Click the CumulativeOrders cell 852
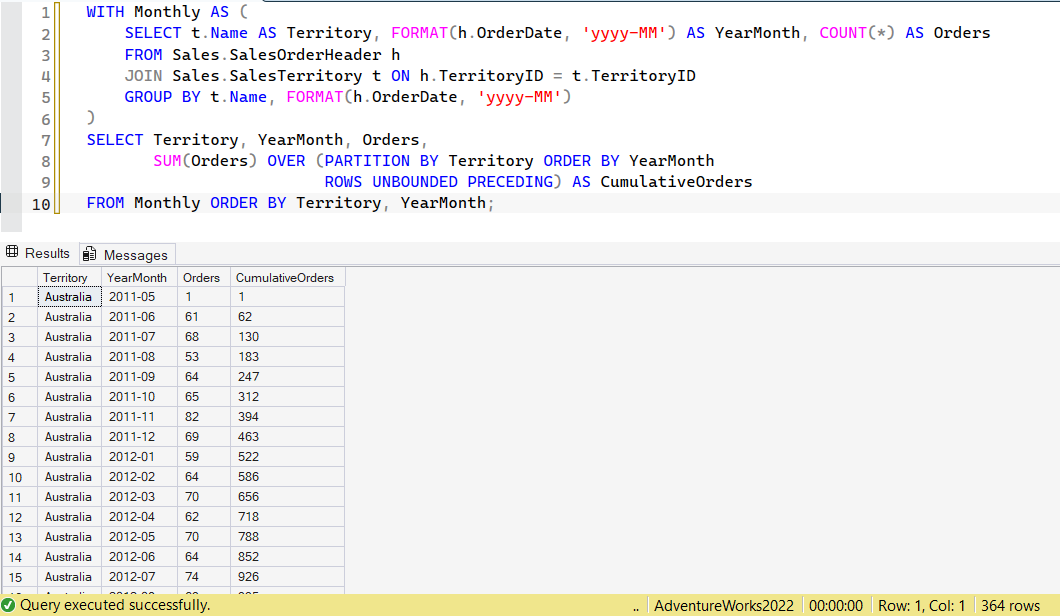This screenshot has width=1060, height=616. (x=287, y=556)
